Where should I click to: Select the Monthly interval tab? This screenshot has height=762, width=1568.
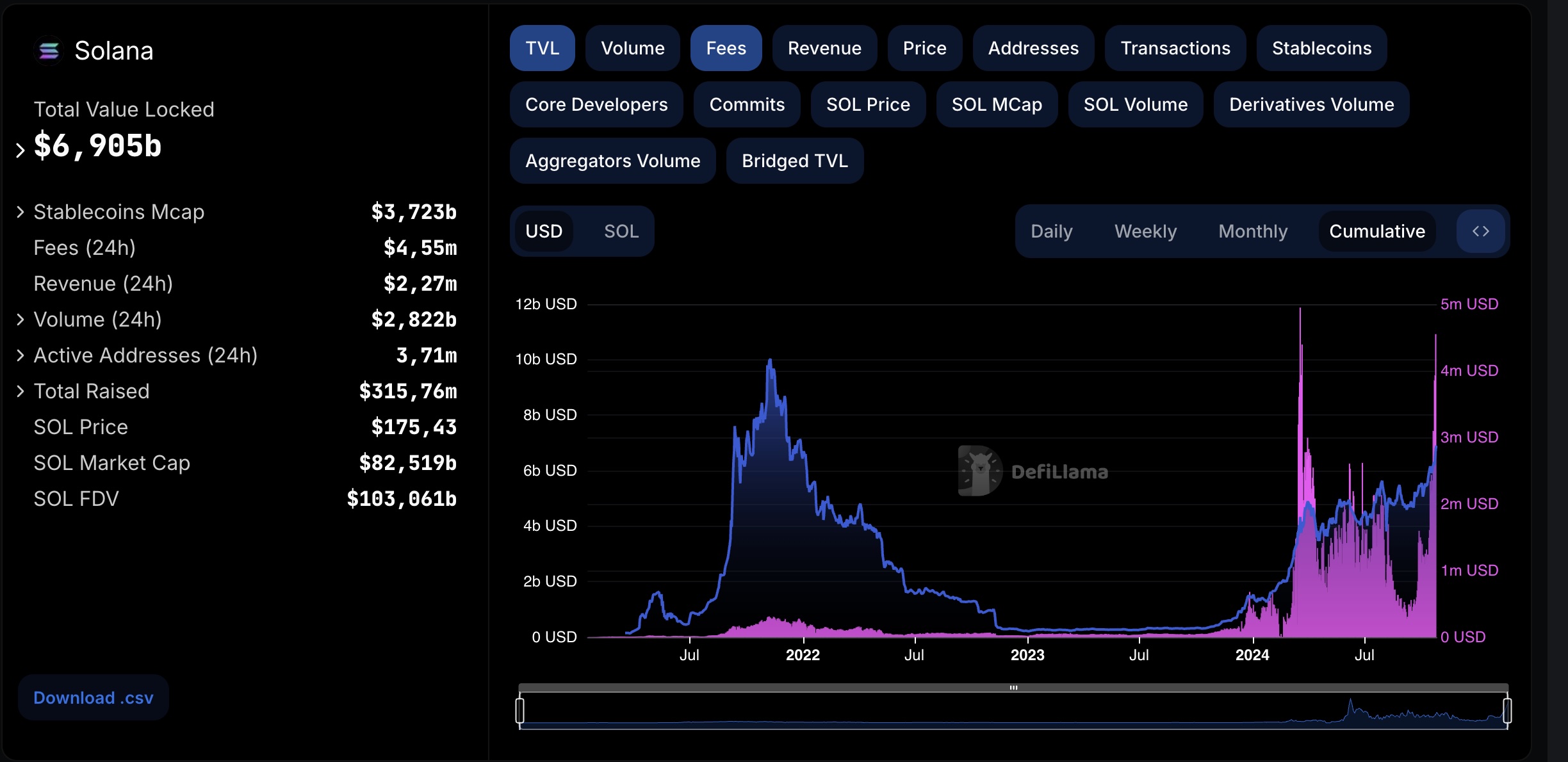tap(1253, 231)
